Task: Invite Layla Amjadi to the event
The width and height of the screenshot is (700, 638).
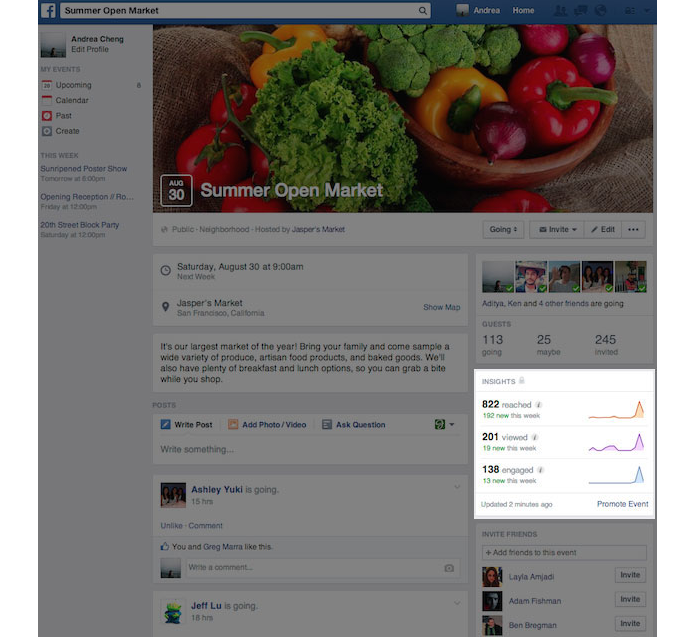Action: [630, 575]
